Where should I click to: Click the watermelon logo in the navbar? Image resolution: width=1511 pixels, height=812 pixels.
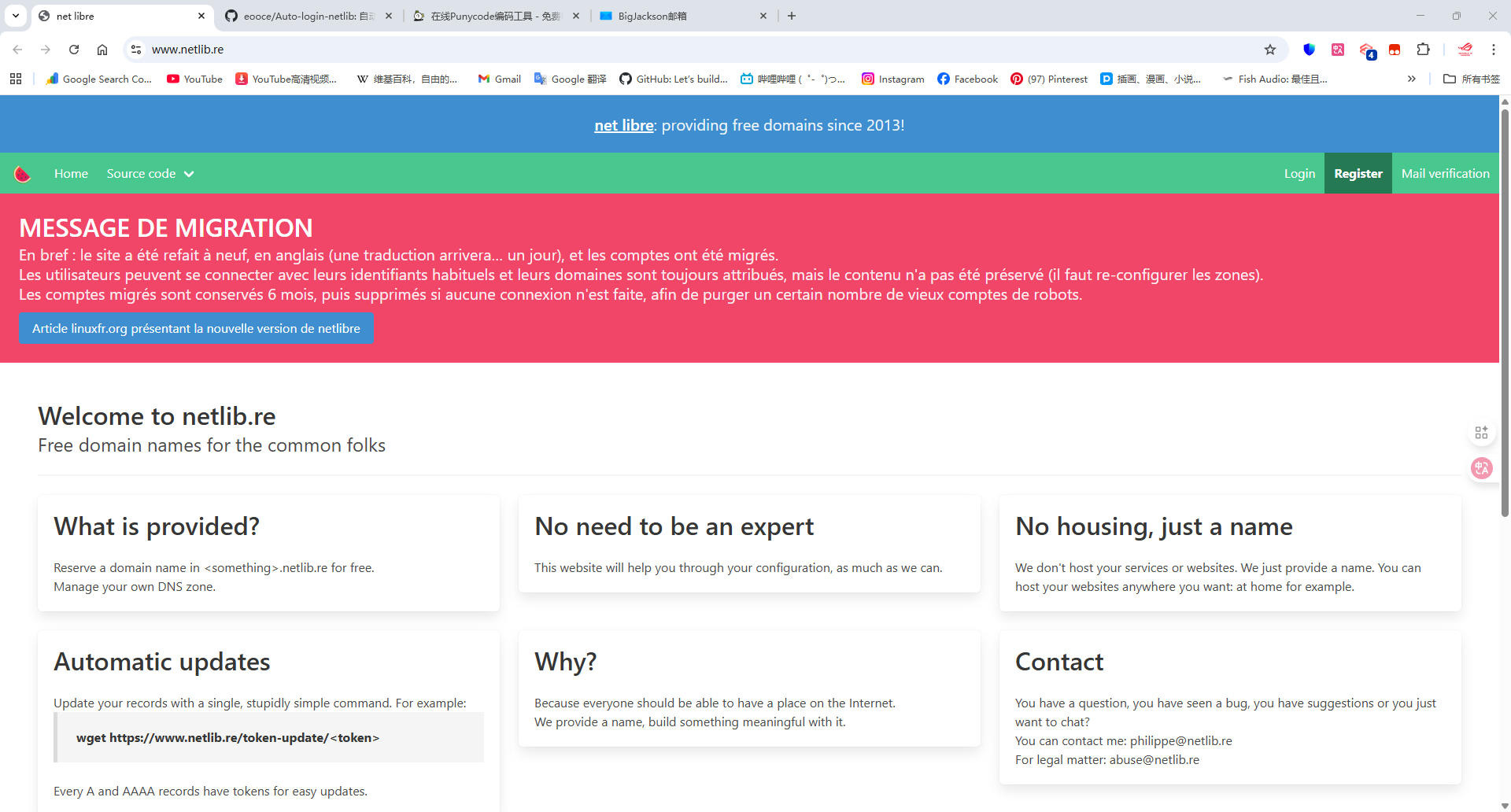[x=23, y=174]
